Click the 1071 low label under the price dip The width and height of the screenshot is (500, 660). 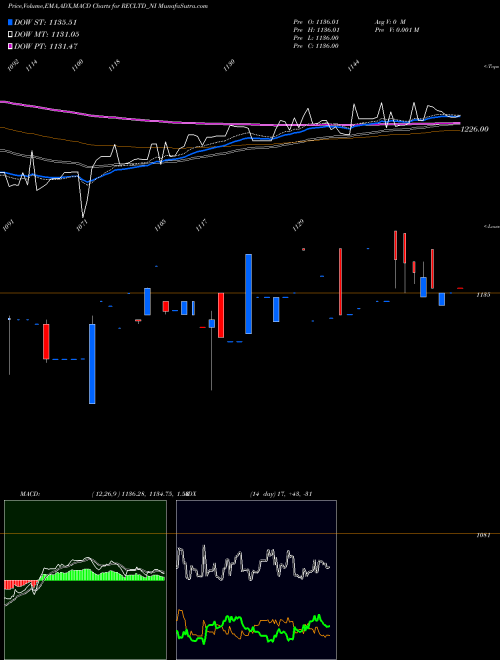(82, 225)
